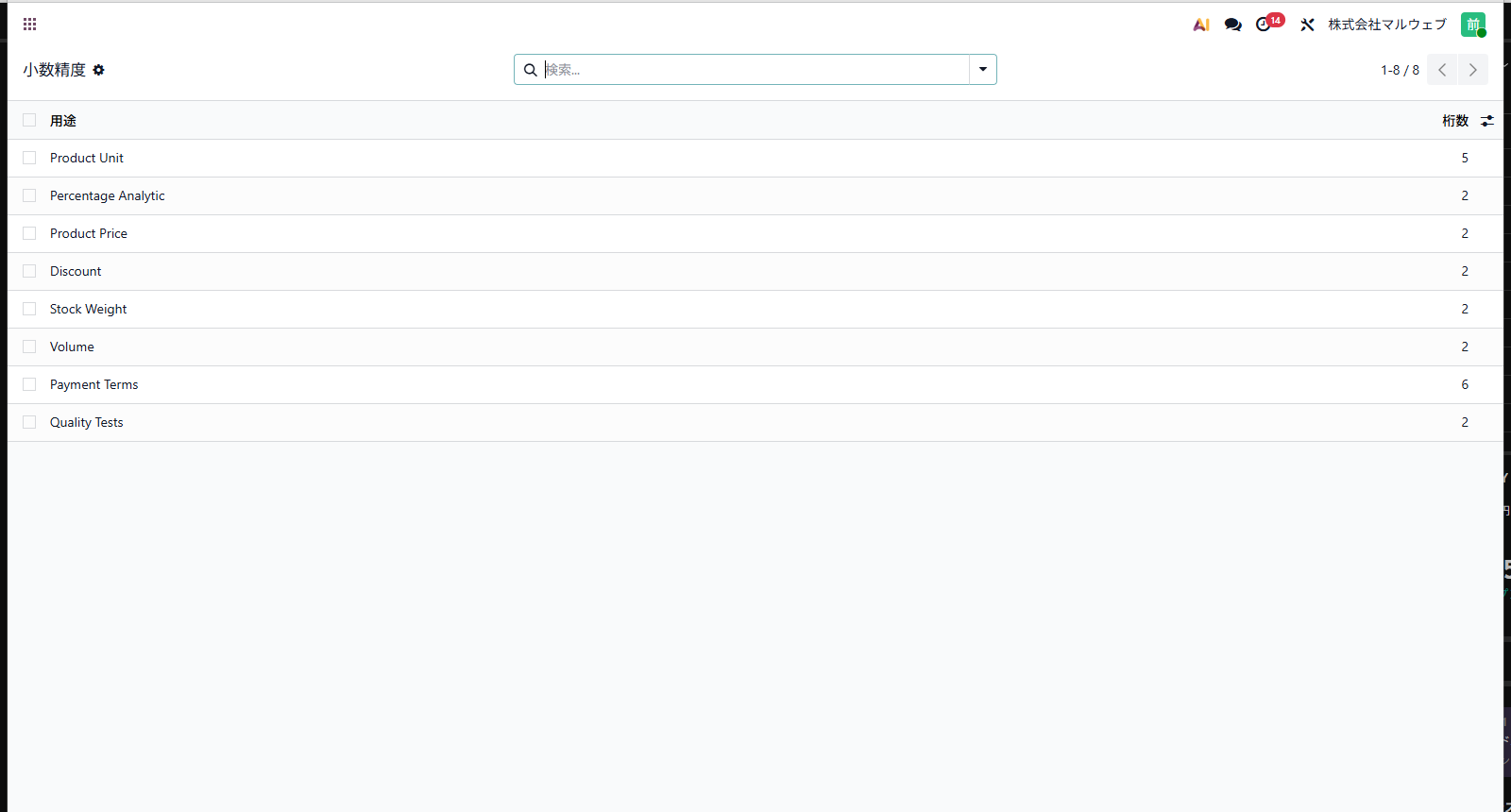This screenshot has width=1511, height=812.
Task: Open the company switcher 株式会社マルウェブ
Action: [1387, 25]
